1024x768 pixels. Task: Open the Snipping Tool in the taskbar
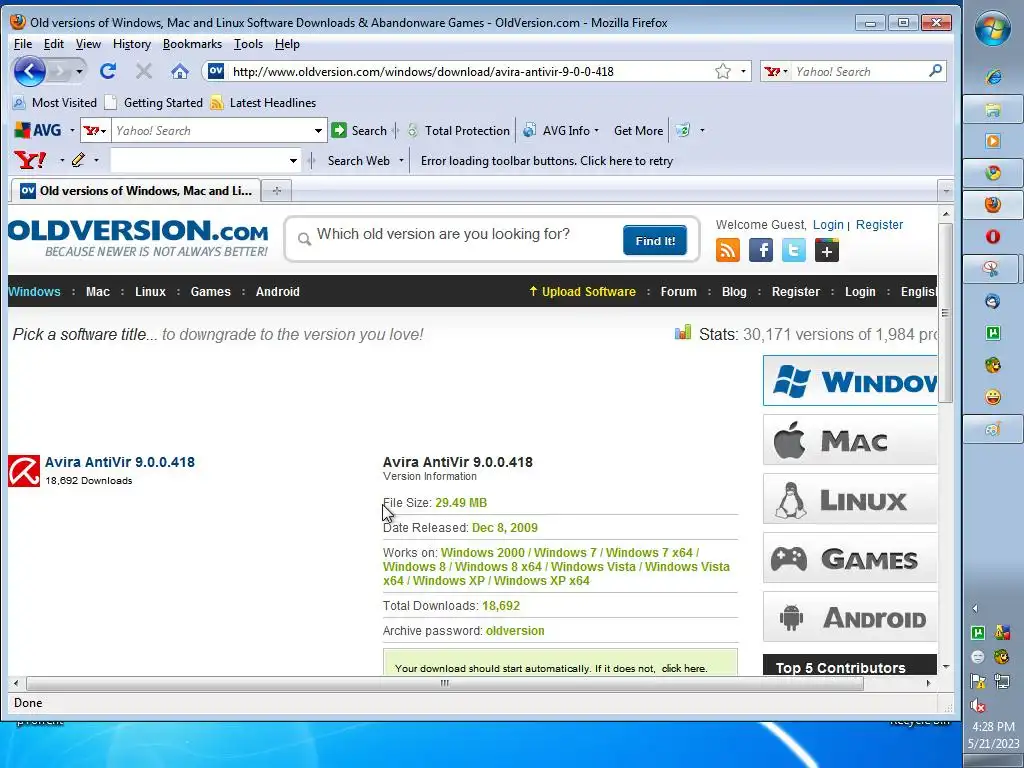click(991, 268)
